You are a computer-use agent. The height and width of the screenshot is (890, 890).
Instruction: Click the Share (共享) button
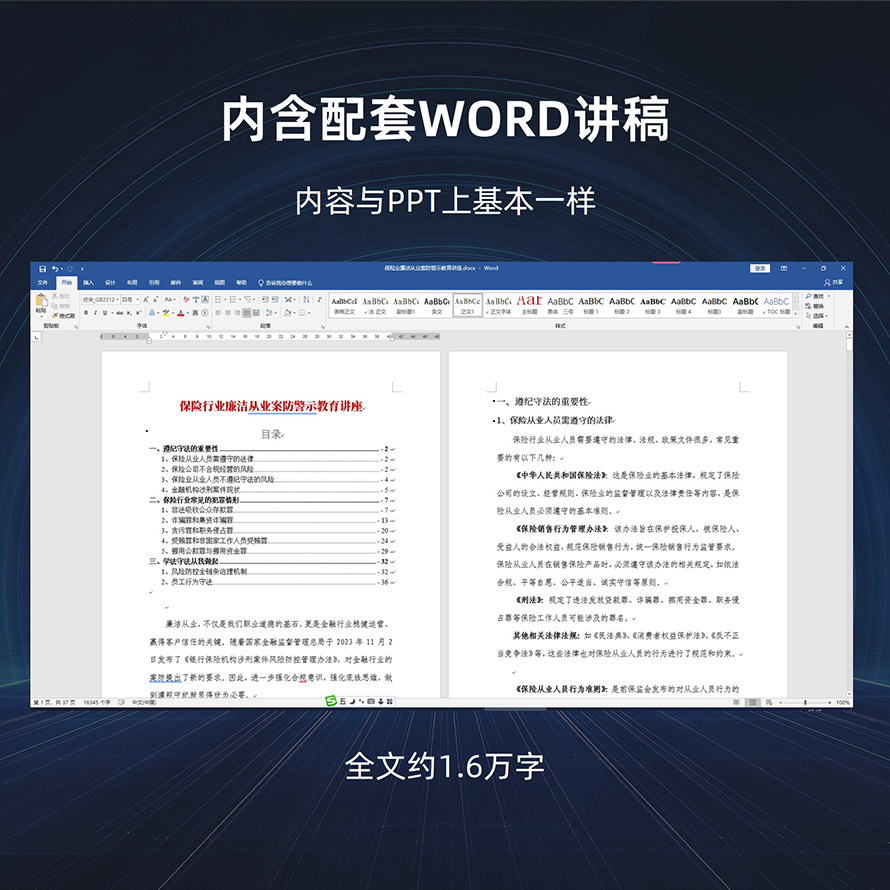coord(835,282)
